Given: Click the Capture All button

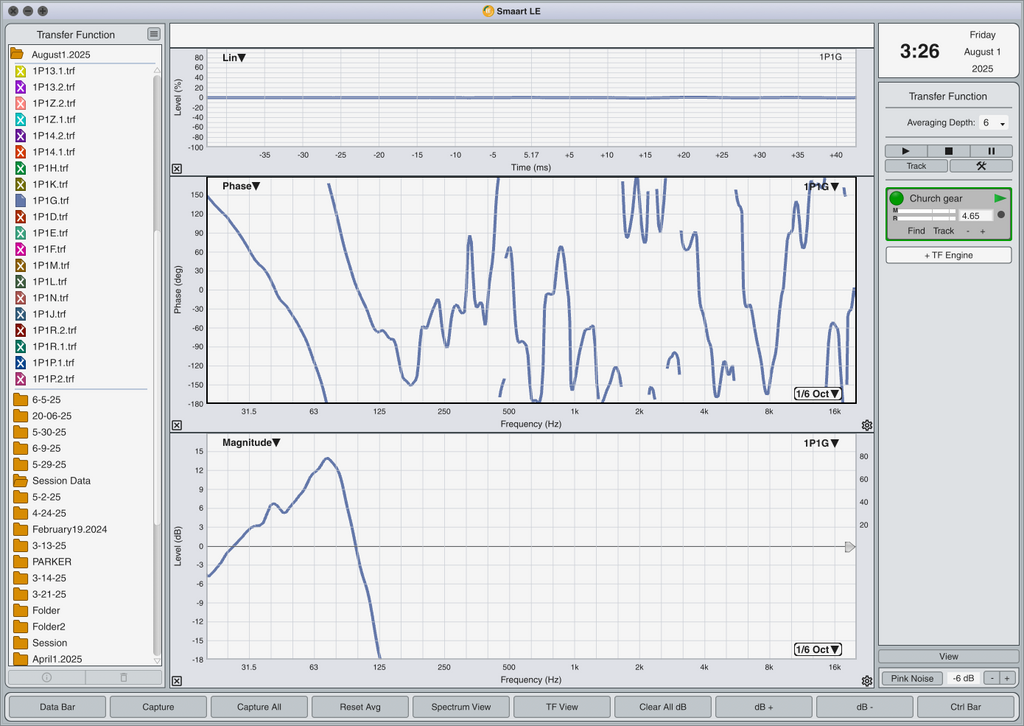Looking at the screenshot, I should pos(259,707).
